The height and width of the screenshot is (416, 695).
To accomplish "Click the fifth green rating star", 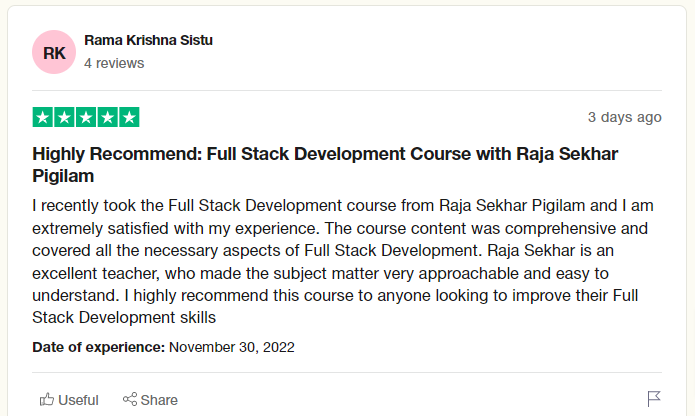I will [129, 117].
